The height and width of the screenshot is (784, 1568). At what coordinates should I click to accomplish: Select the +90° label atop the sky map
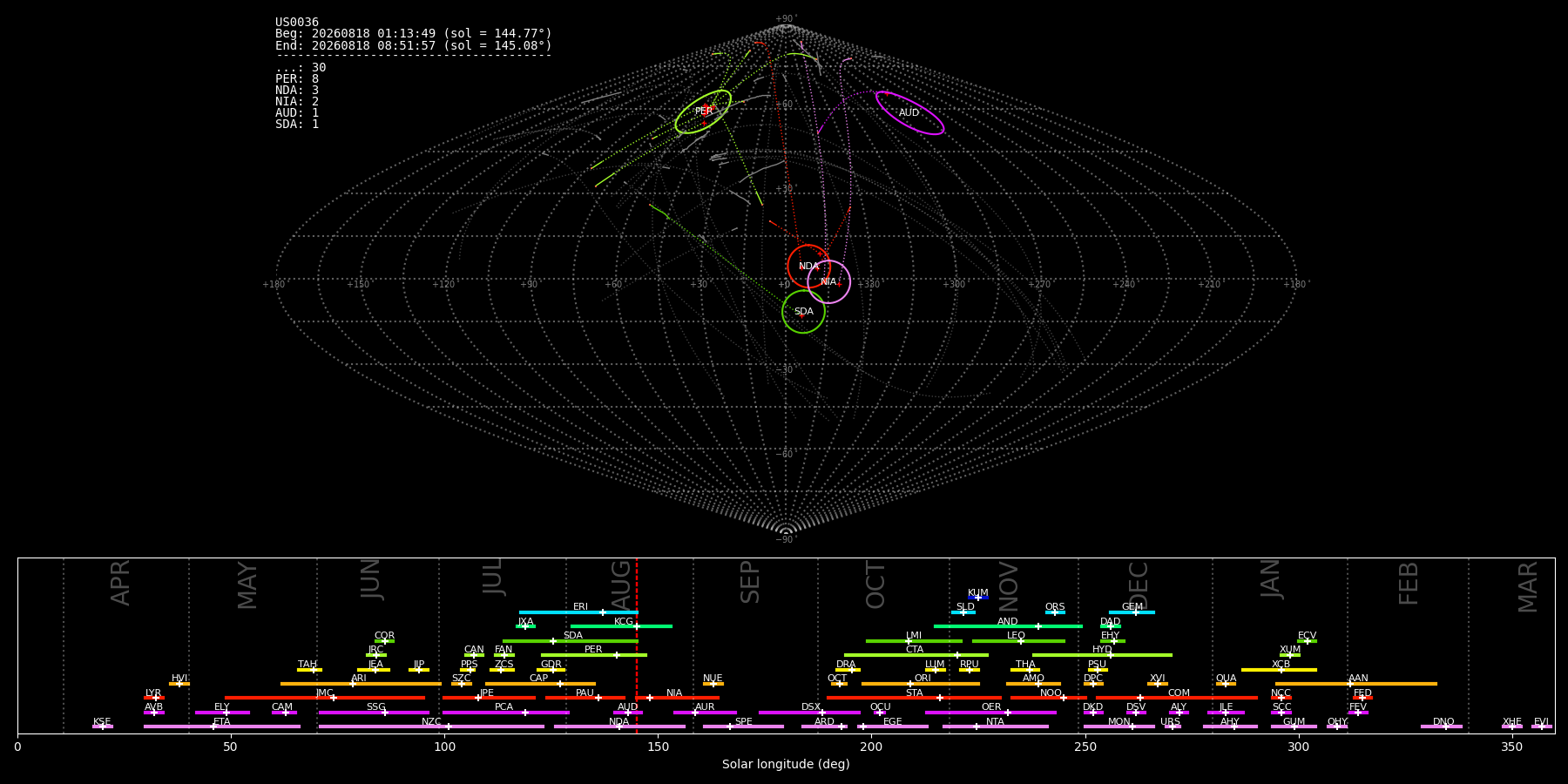(x=786, y=19)
